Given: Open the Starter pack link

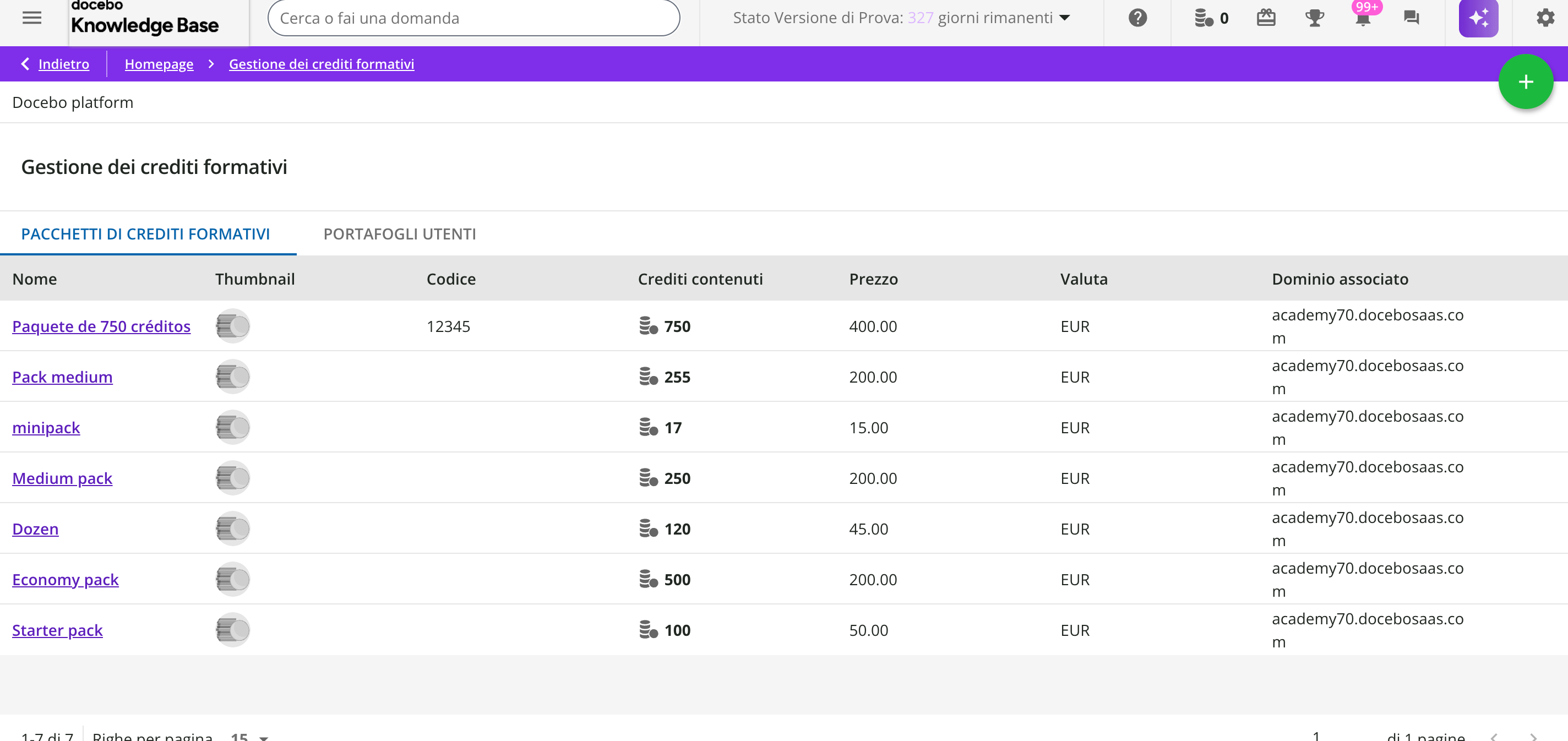Looking at the screenshot, I should [57, 630].
